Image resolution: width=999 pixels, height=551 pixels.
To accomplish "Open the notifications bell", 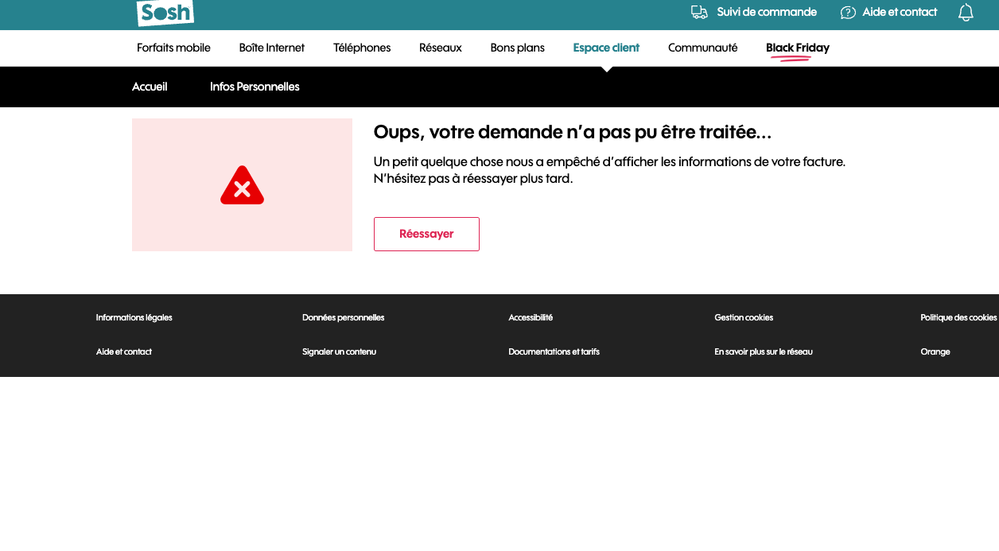I will [965, 13].
